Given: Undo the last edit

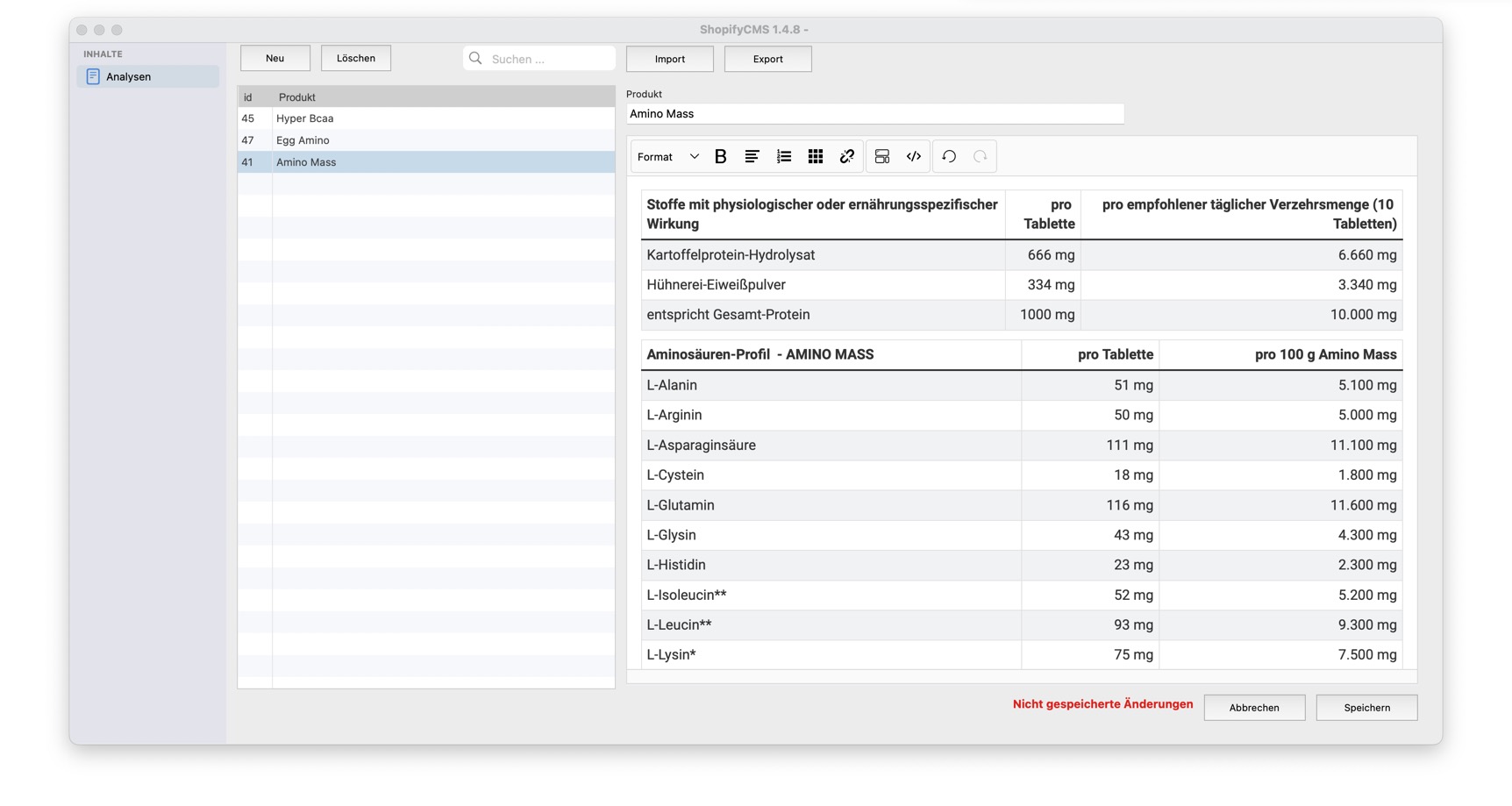Looking at the screenshot, I should point(948,157).
